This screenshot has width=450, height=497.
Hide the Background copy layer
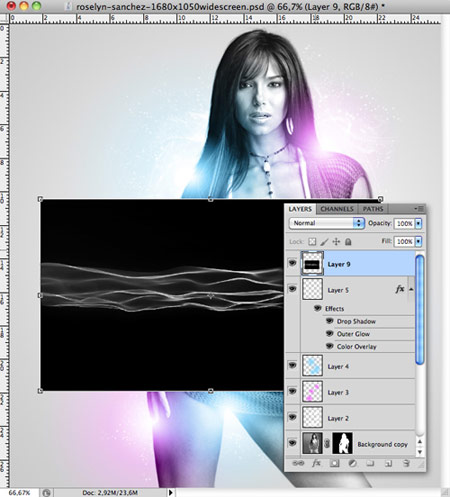tap(292, 443)
